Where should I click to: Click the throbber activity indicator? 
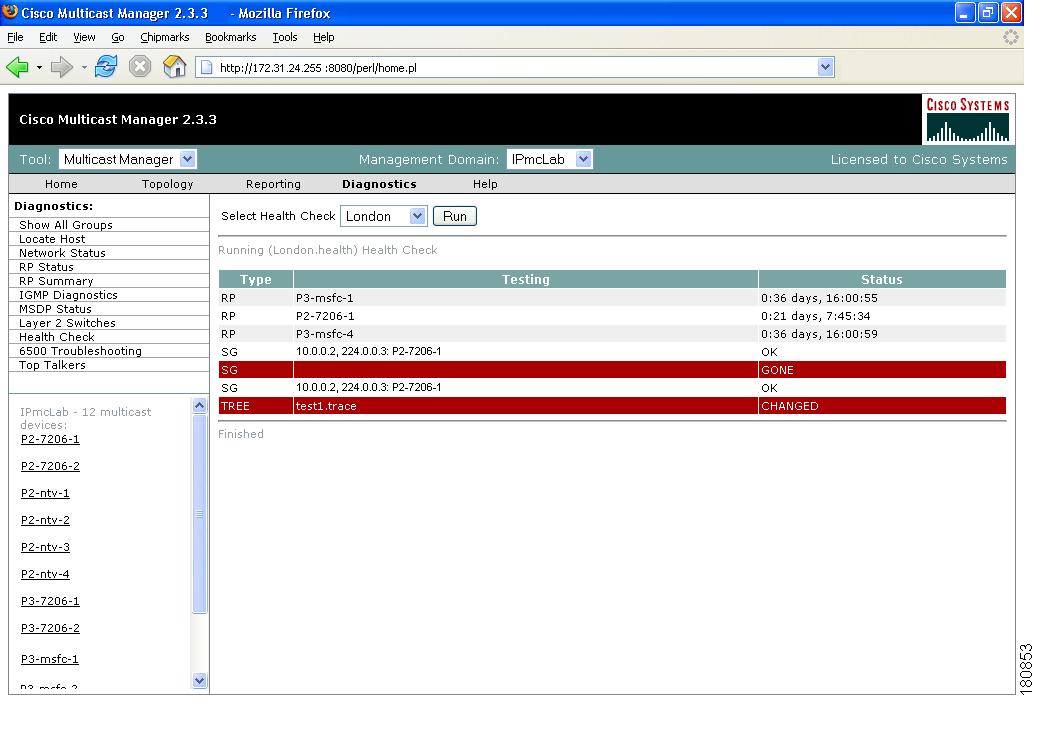[1010, 37]
